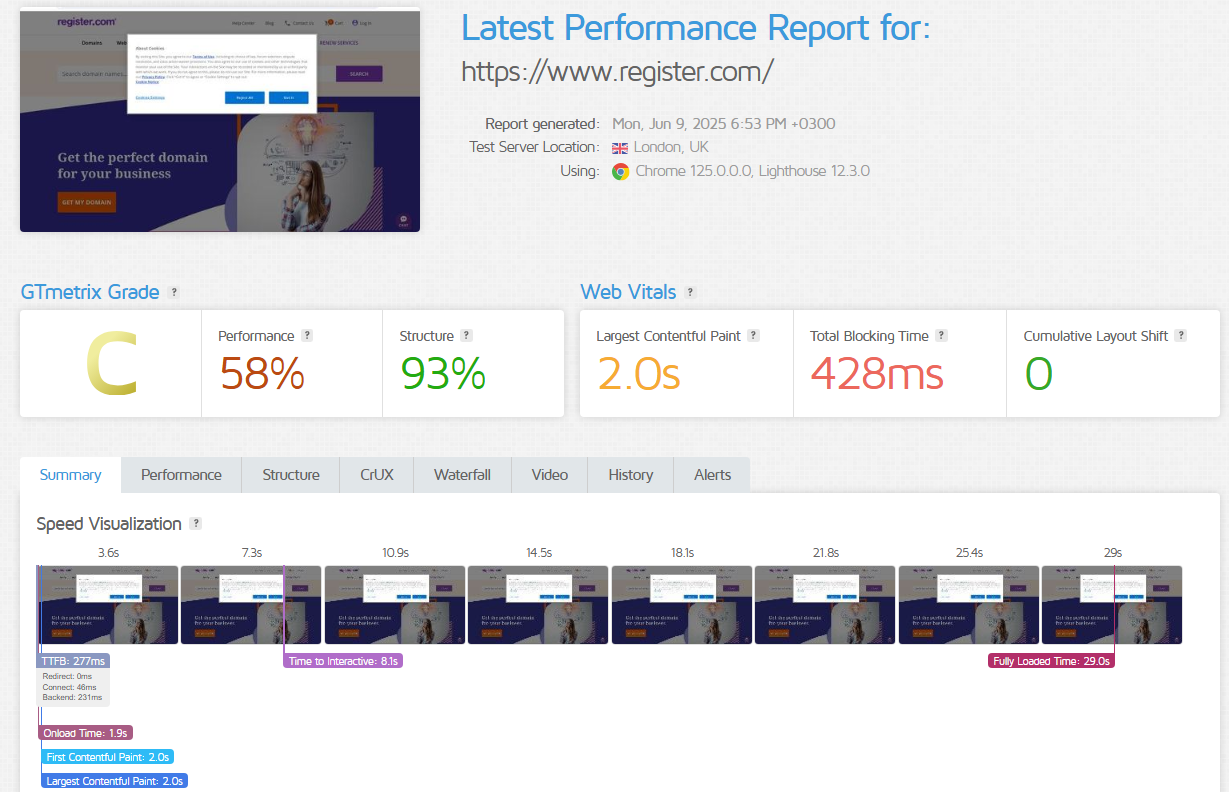Open the Performance score help icon
The image size is (1229, 792).
pyautogui.click(x=307, y=336)
